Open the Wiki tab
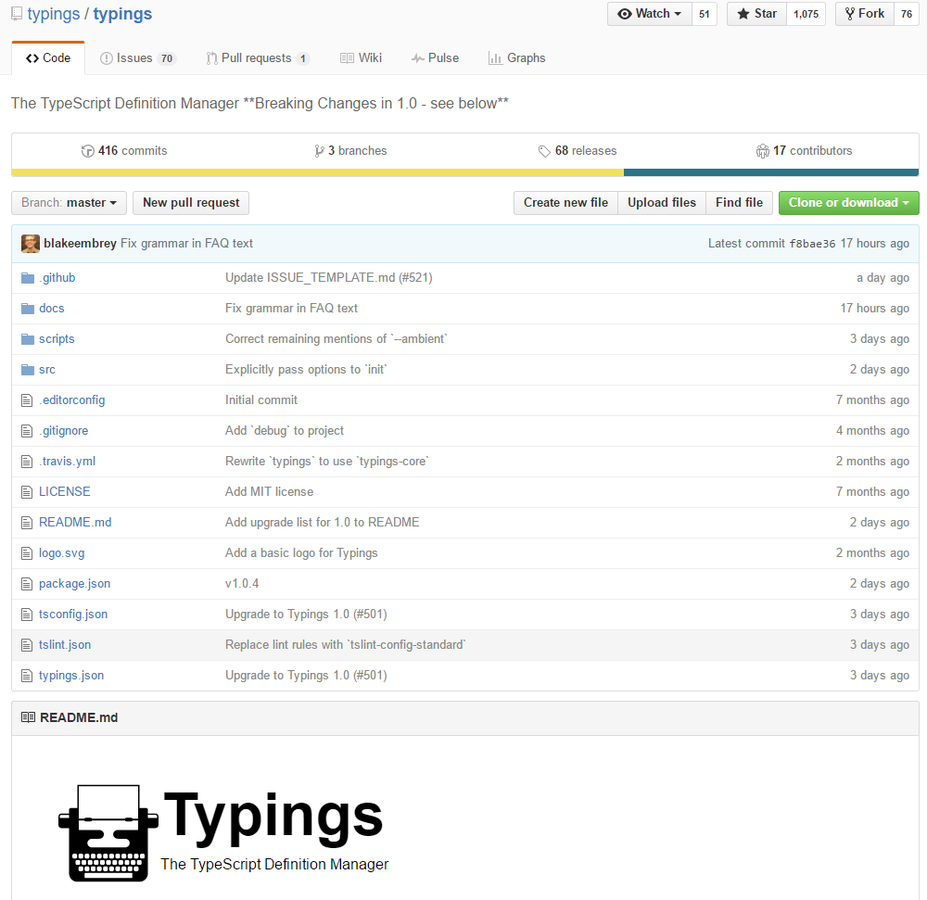This screenshot has width=927, height=900. tap(361, 58)
